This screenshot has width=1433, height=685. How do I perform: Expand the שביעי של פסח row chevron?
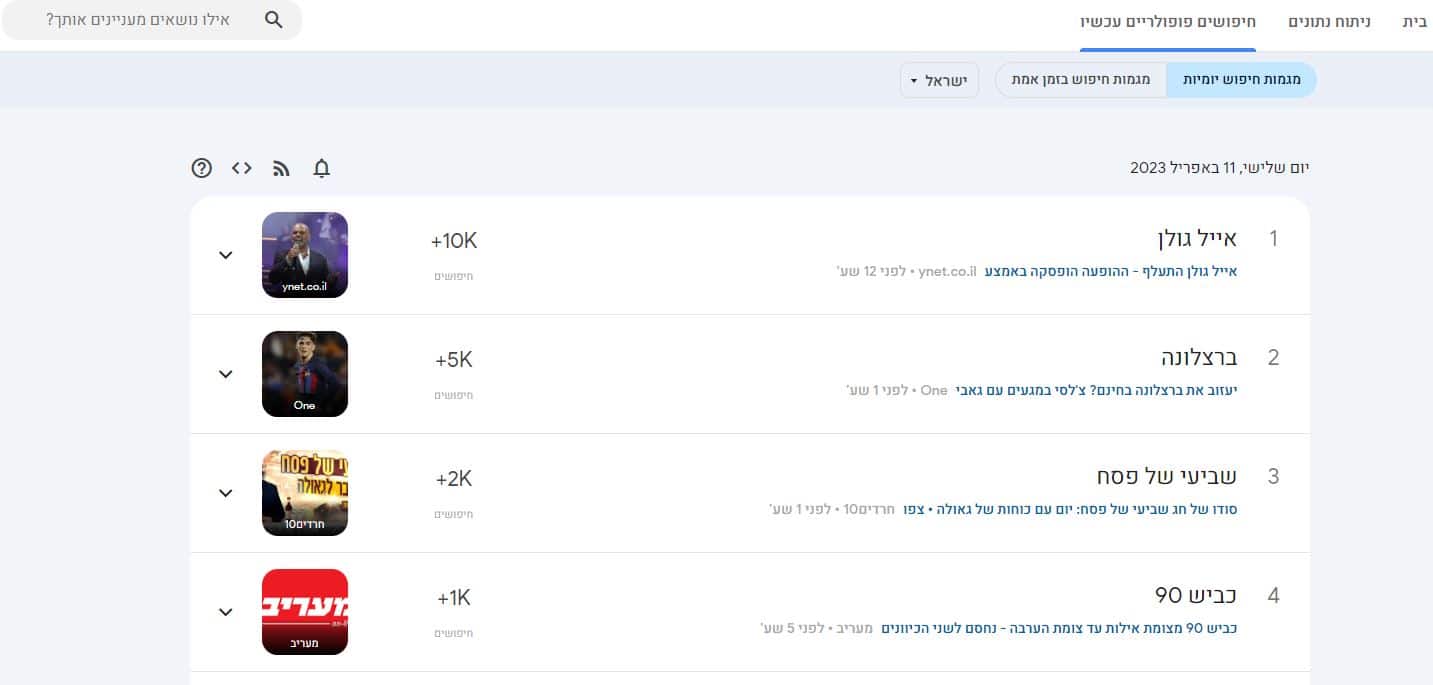point(226,493)
